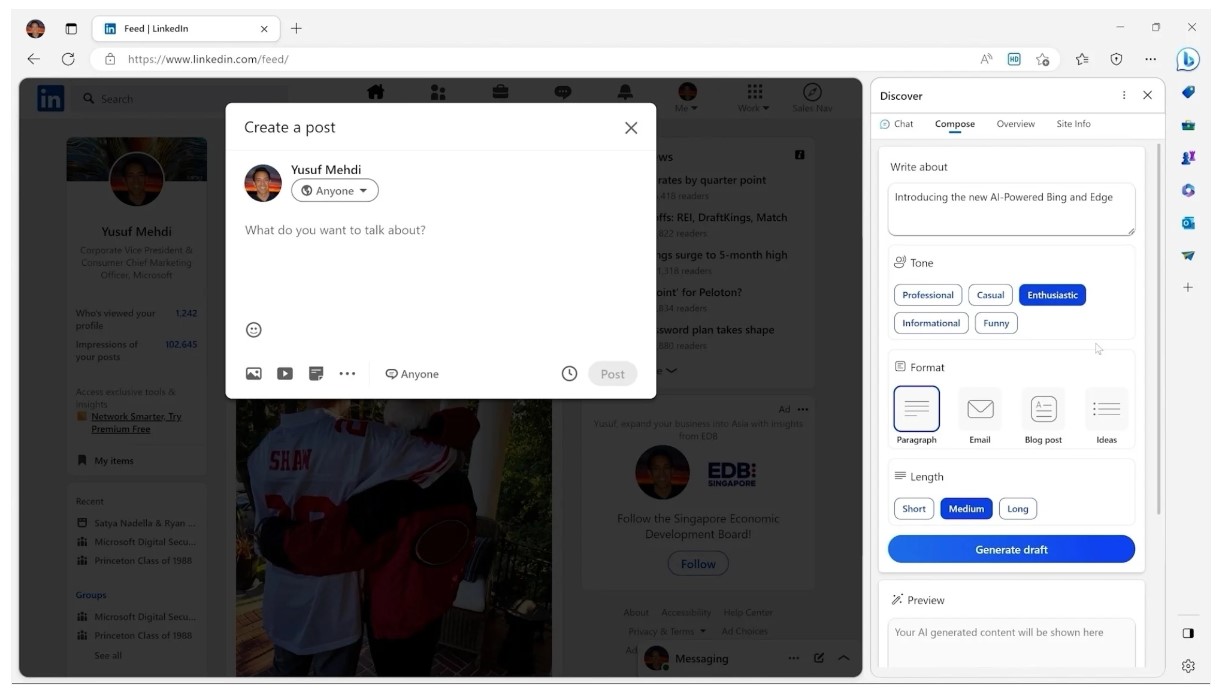
Task: Open comment control Anyone selector
Action: click(x=412, y=374)
